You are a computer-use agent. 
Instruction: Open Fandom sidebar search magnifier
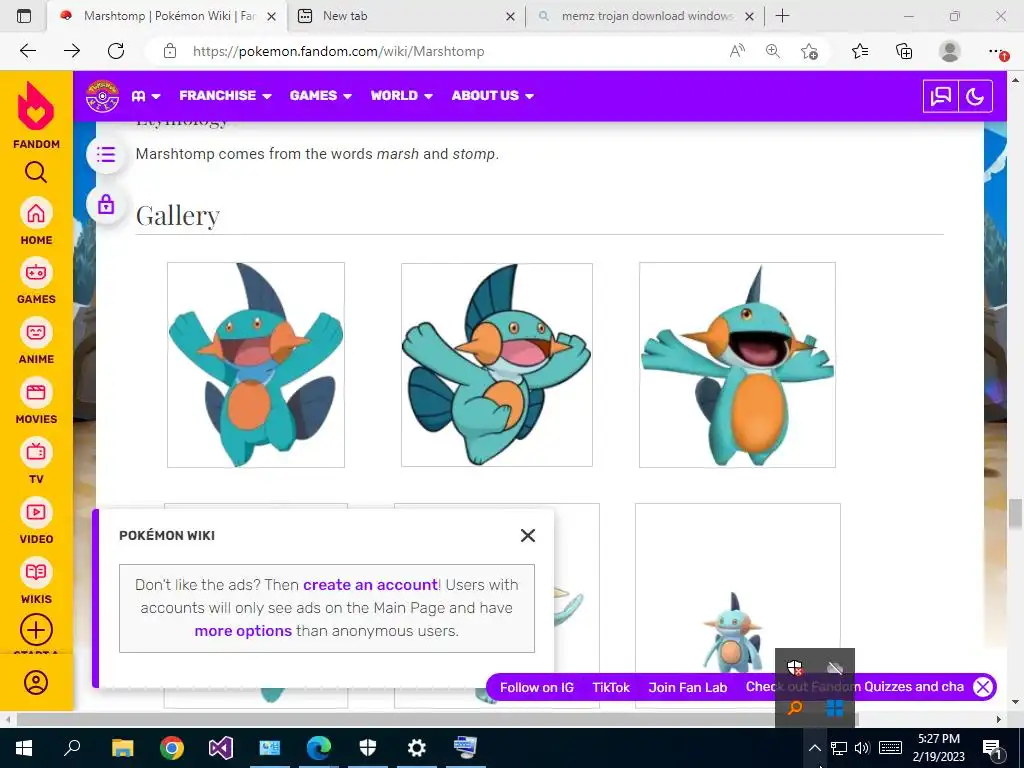(x=36, y=172)
